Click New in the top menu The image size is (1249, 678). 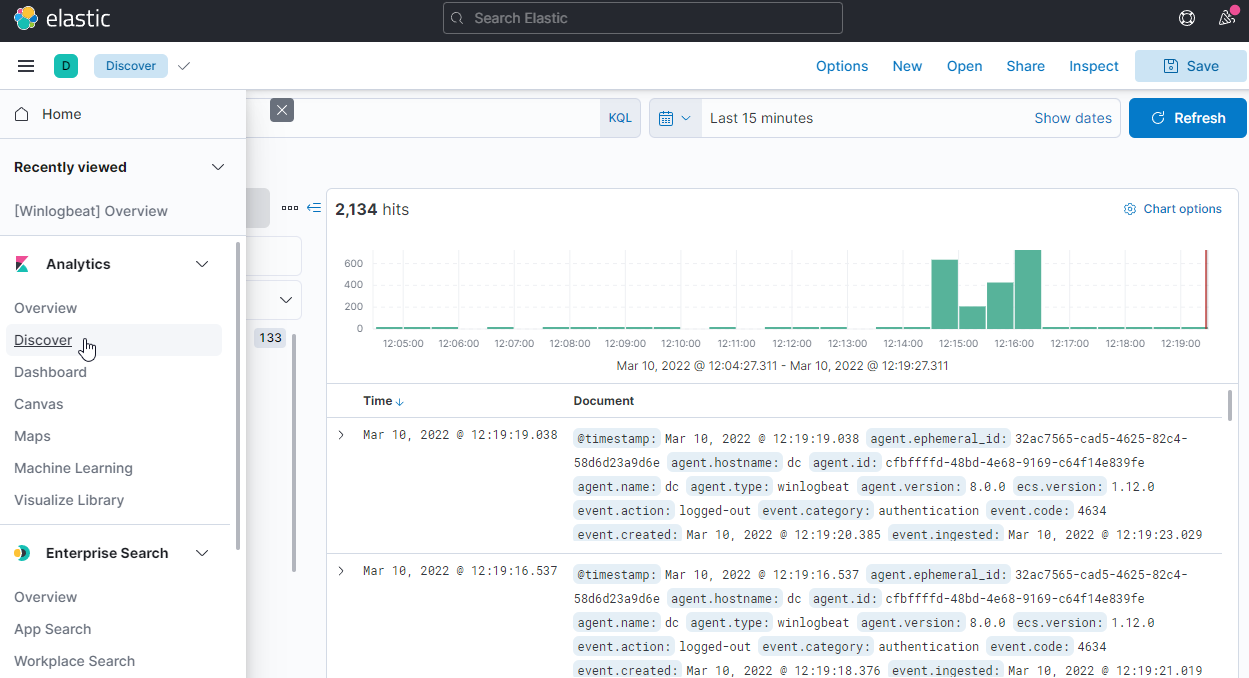click(x=907, y=66)
